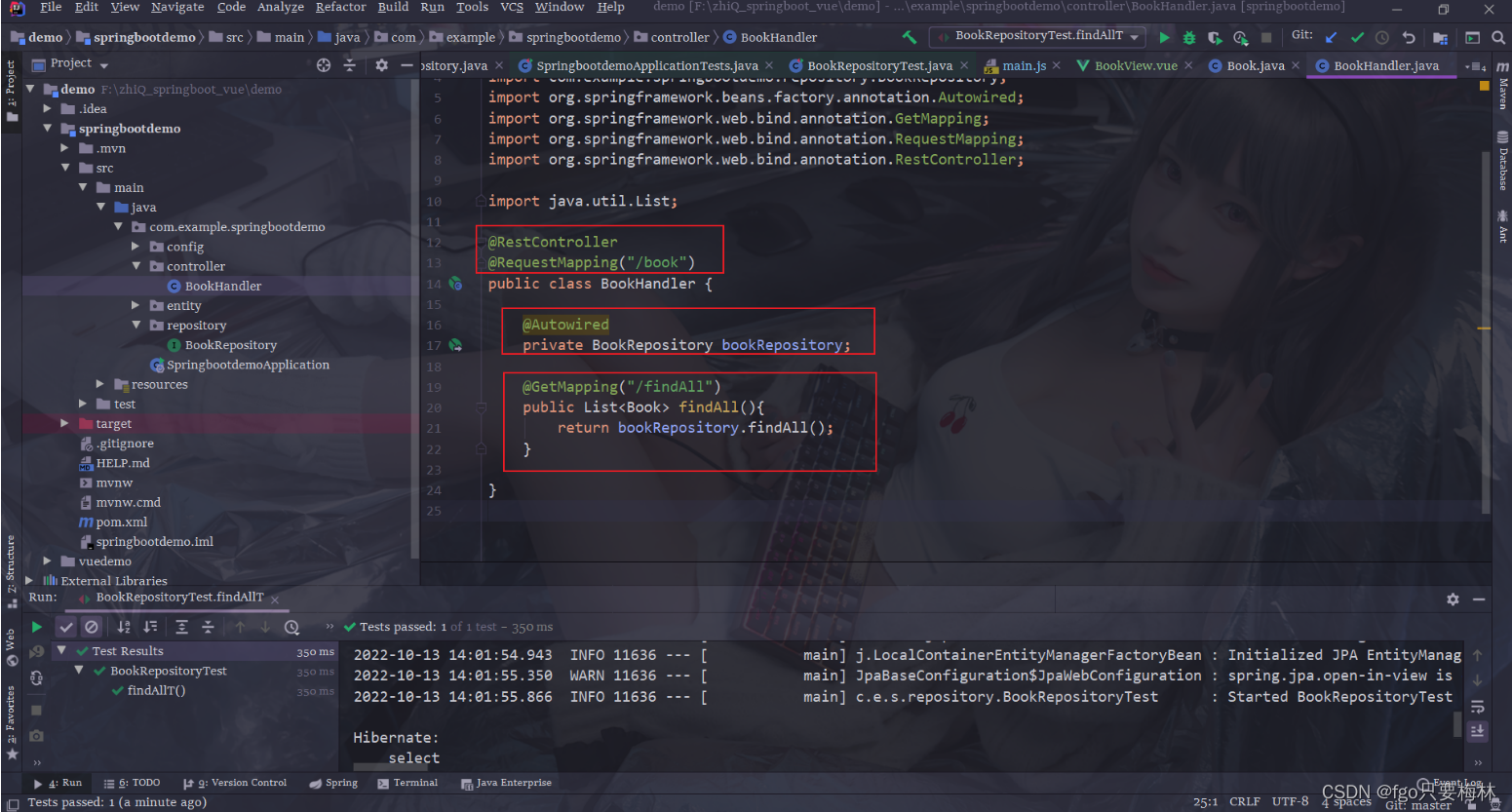Viewport: 1512px width, 812px height.
Task: Click gutter icon beside BookHandler class
Action: (x=455, y=284)
